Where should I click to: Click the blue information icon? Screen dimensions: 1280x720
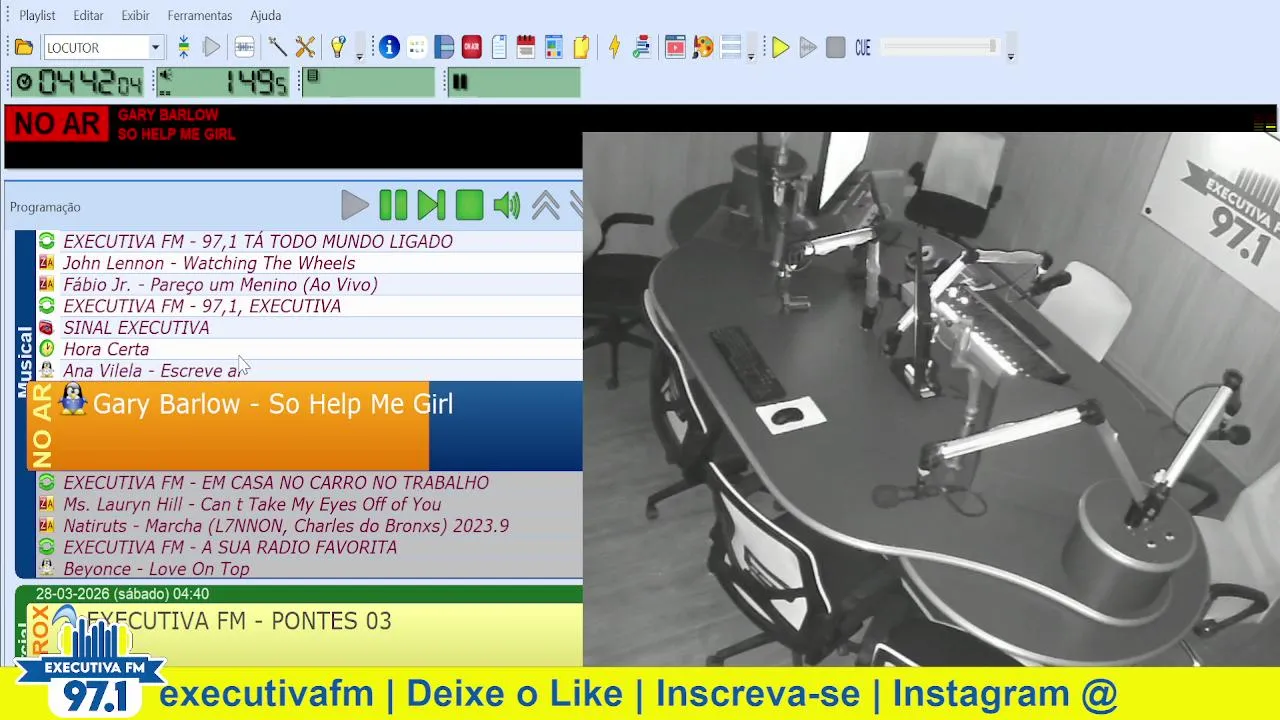coord(389,47)
